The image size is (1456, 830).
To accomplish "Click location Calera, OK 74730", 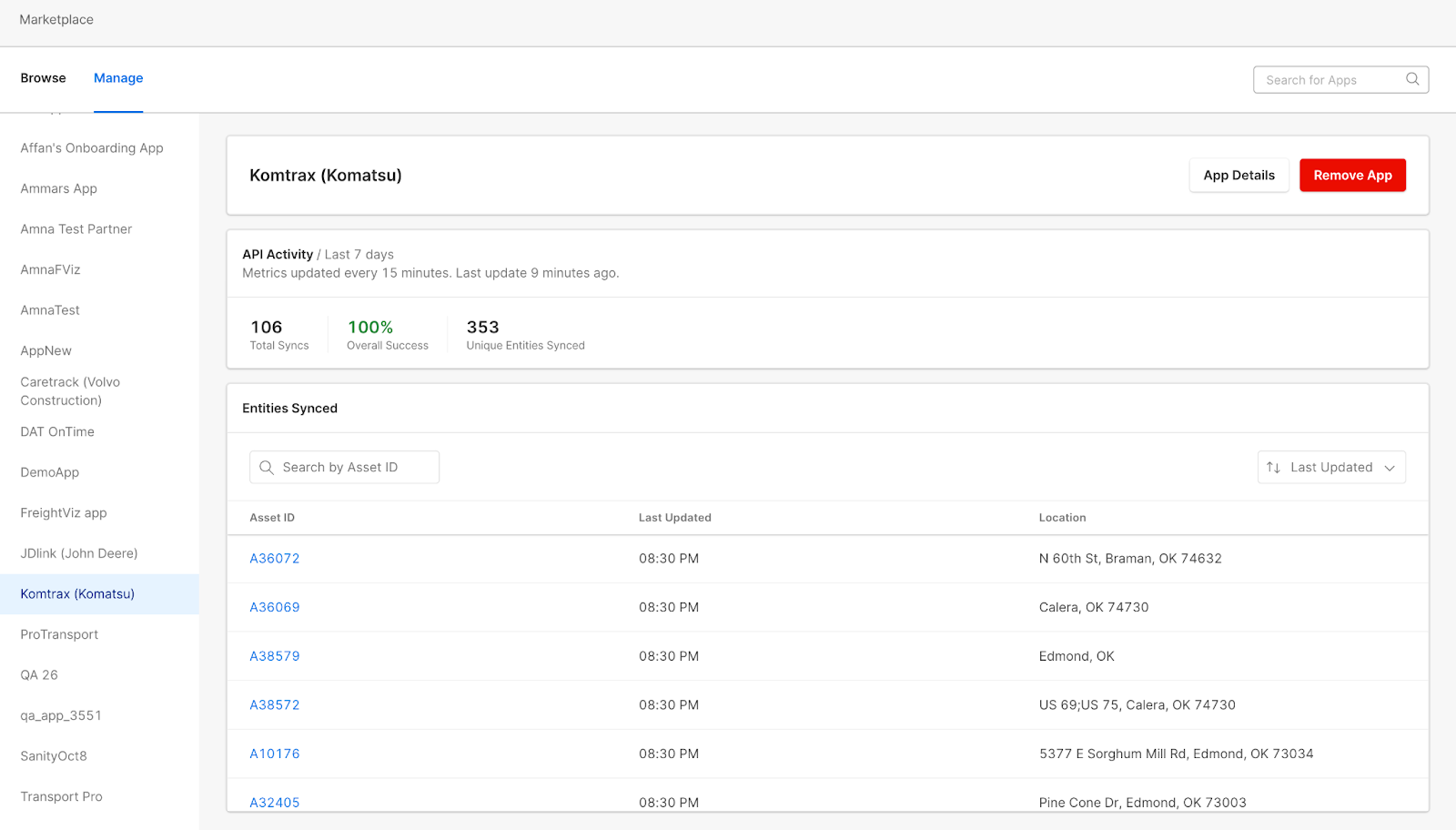I will pyautogui.click(x=1094, y=607).
